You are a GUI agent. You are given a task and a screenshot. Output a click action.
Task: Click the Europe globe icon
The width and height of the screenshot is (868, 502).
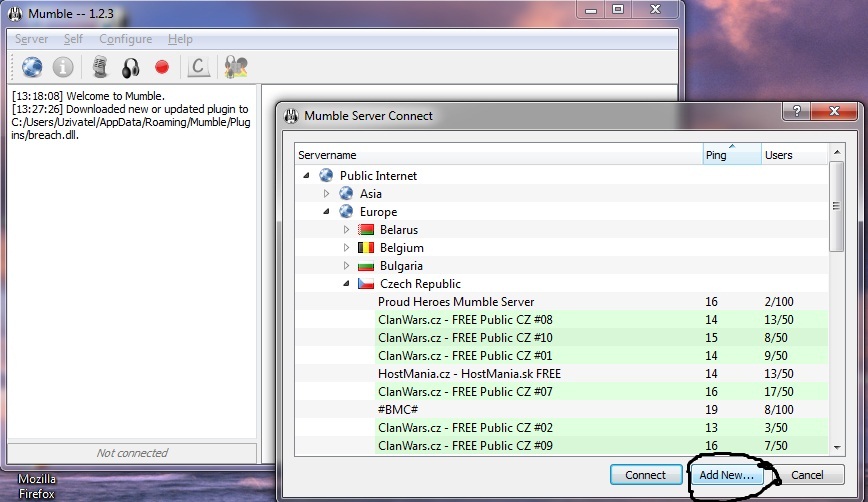coord(346,211)
